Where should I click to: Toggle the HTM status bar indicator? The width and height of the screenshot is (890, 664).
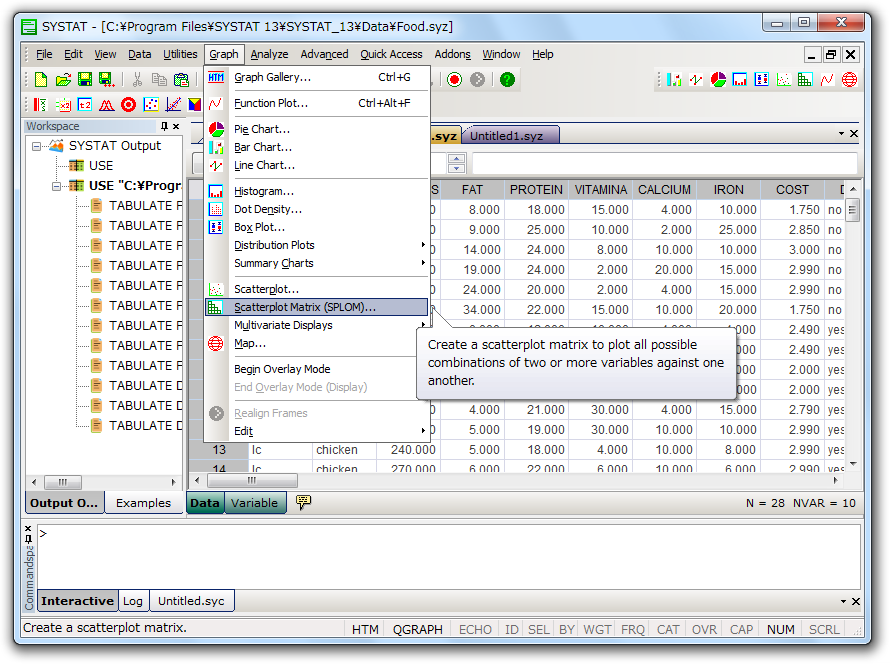tap(365, 629)
